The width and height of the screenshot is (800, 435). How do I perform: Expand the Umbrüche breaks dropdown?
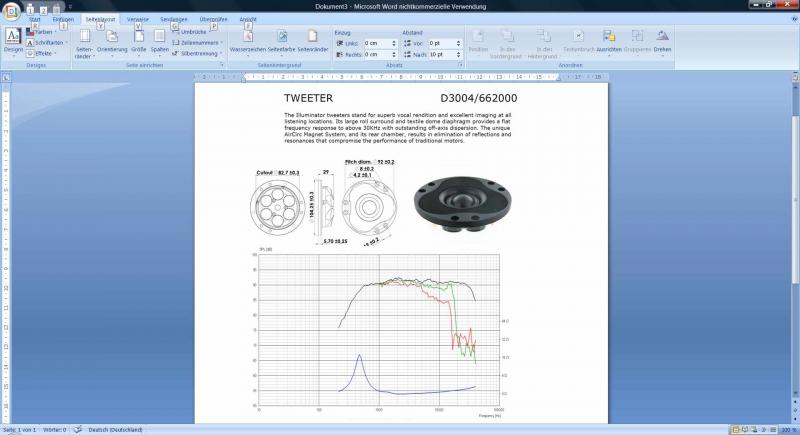[x=190, y=32]
